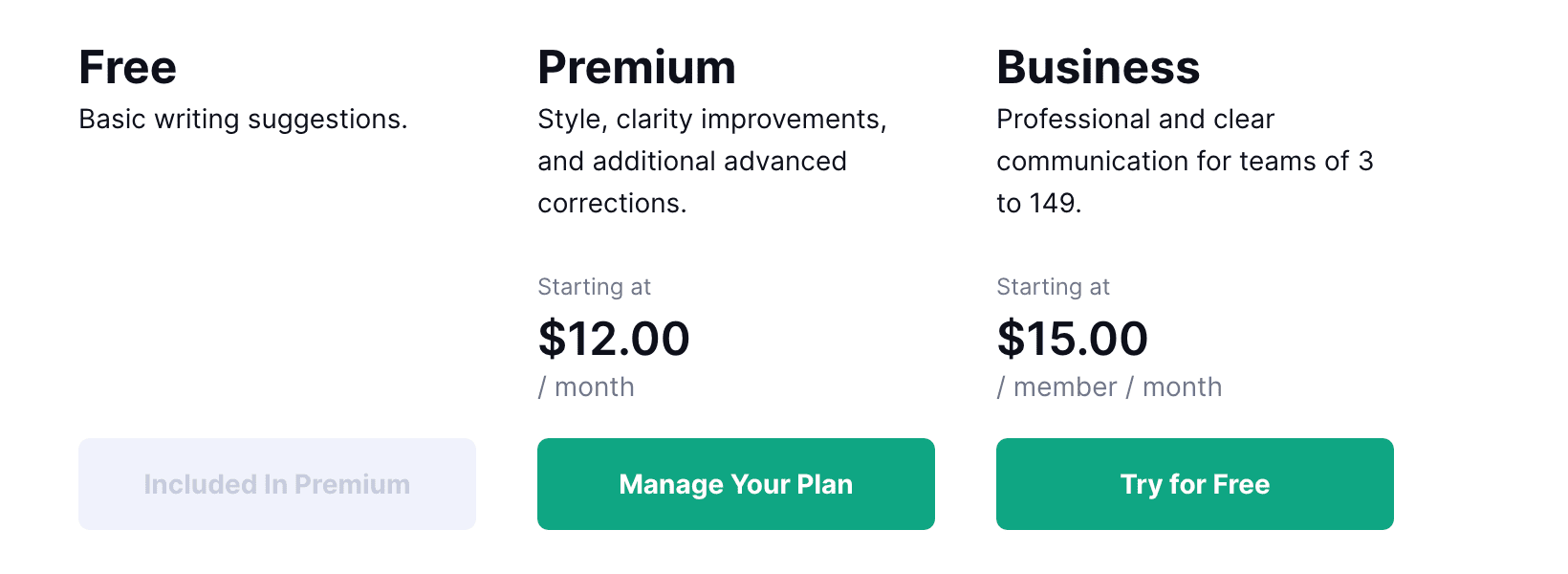1568x574 pixels.
Task: Click 'Starting at' above the $15.00 price
Action: pos(1053,287)
